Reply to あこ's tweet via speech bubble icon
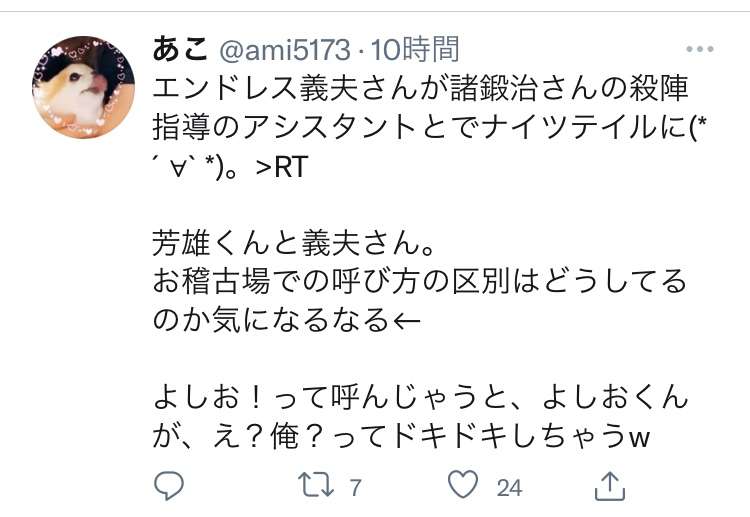The width and height of the screenshot is (750, 517). click(x=169, y=486)
